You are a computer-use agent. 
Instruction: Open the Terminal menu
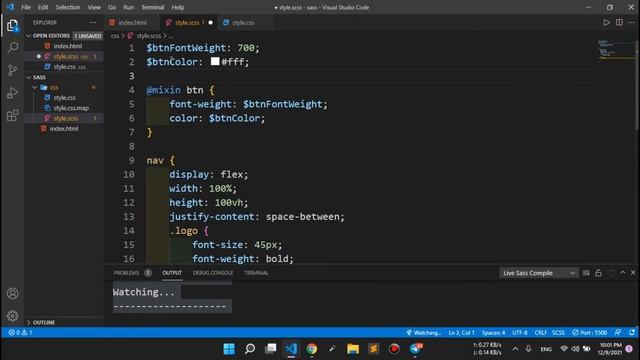coord(152,7)
